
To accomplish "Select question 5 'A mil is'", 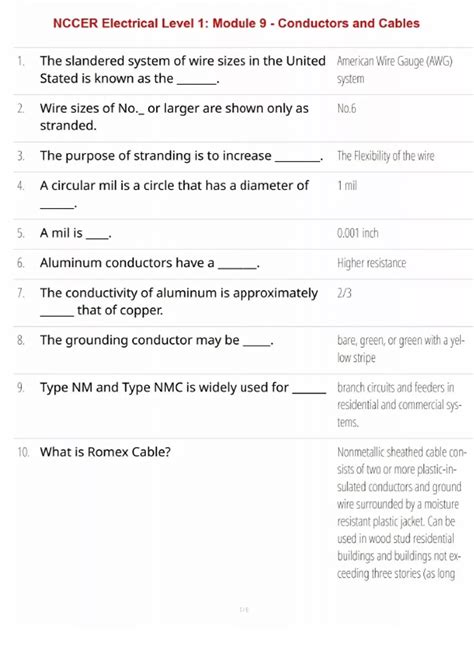I will tap(76, 233).
